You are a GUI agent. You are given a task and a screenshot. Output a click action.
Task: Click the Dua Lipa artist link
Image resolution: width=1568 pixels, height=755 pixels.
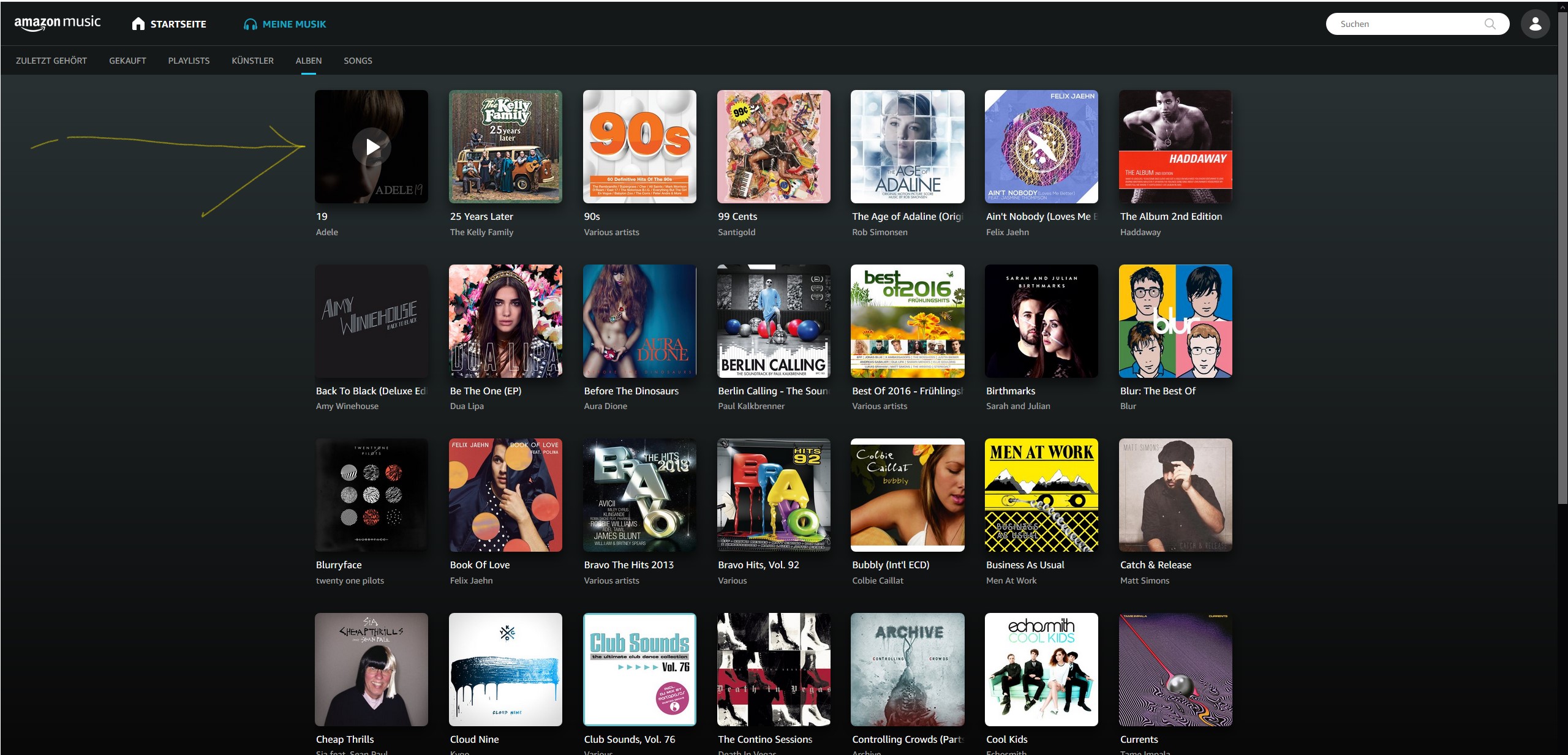[467, 406]
